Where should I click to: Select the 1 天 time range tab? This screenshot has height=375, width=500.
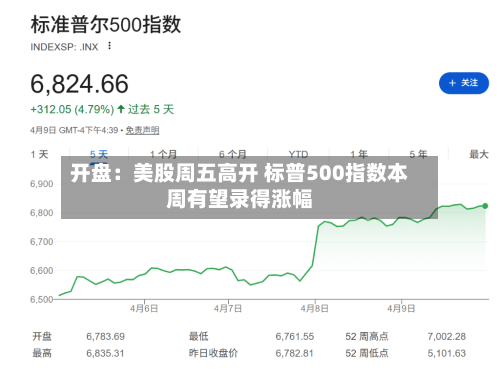tap(39, 154)
